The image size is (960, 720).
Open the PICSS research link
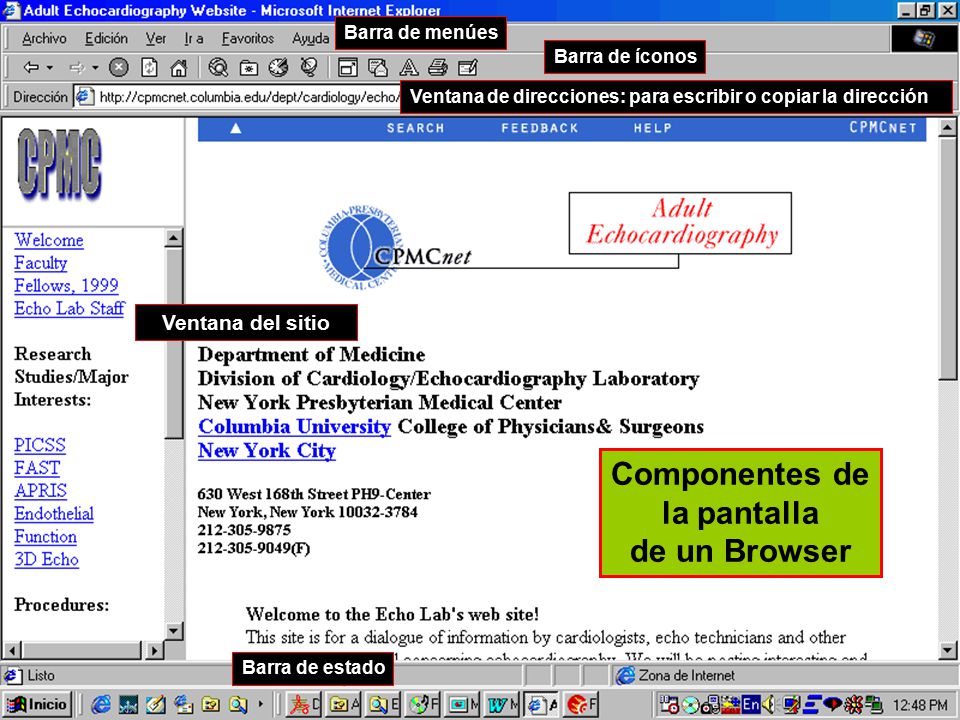pos(40,445)
